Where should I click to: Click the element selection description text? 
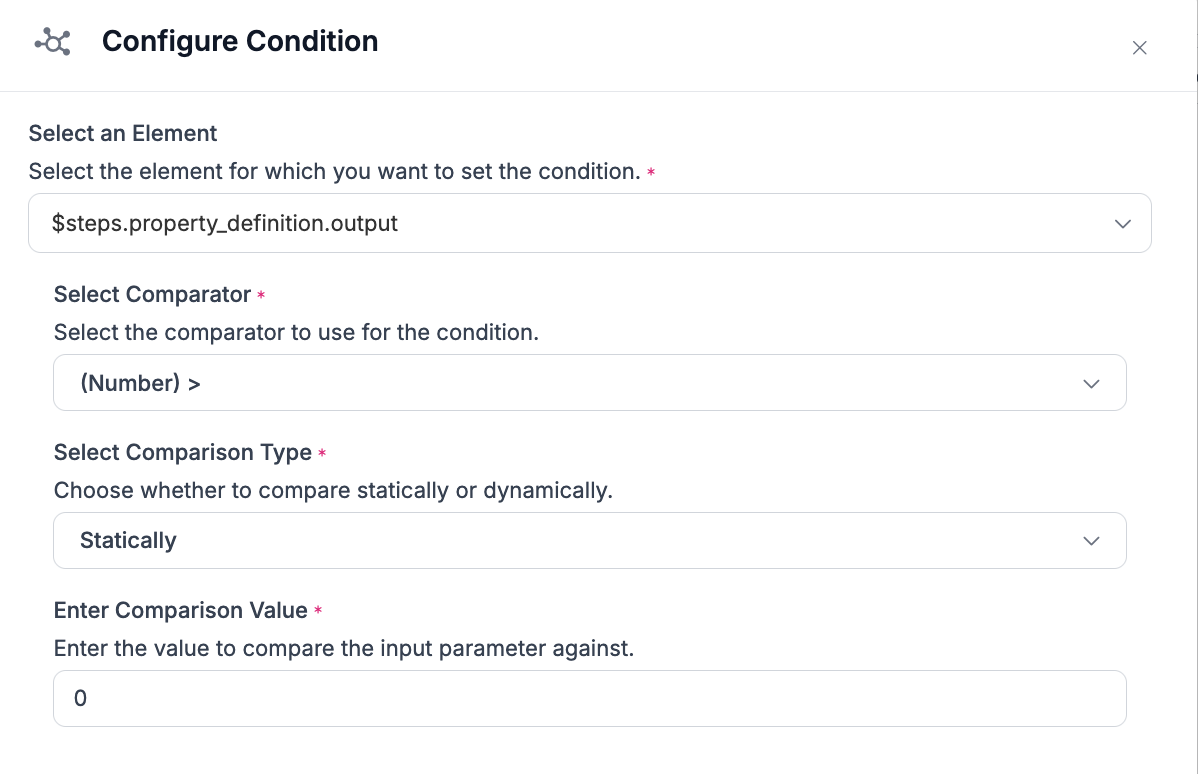[x=334, y=171]
